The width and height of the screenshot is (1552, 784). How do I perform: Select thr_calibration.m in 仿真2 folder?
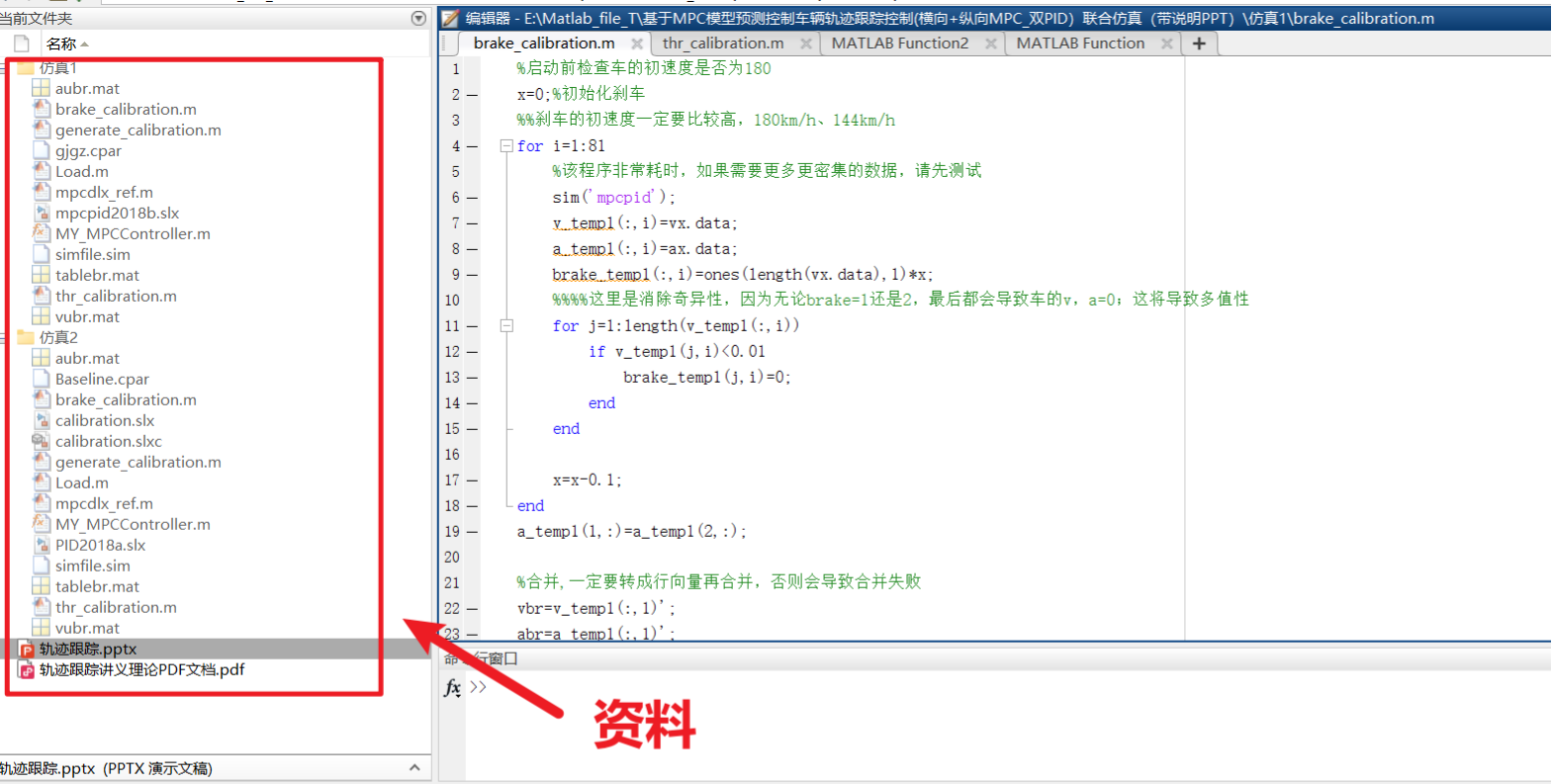[x=116, y=607]
